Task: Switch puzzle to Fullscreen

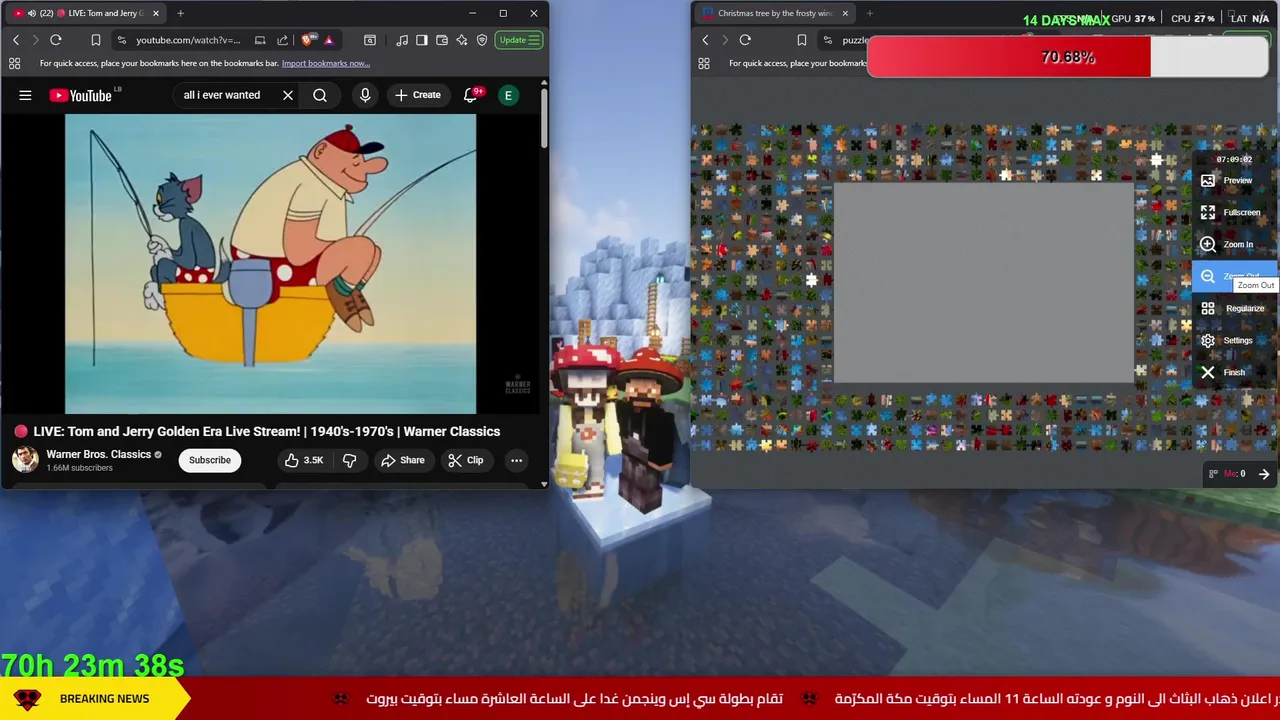Action: [1236, 212]
